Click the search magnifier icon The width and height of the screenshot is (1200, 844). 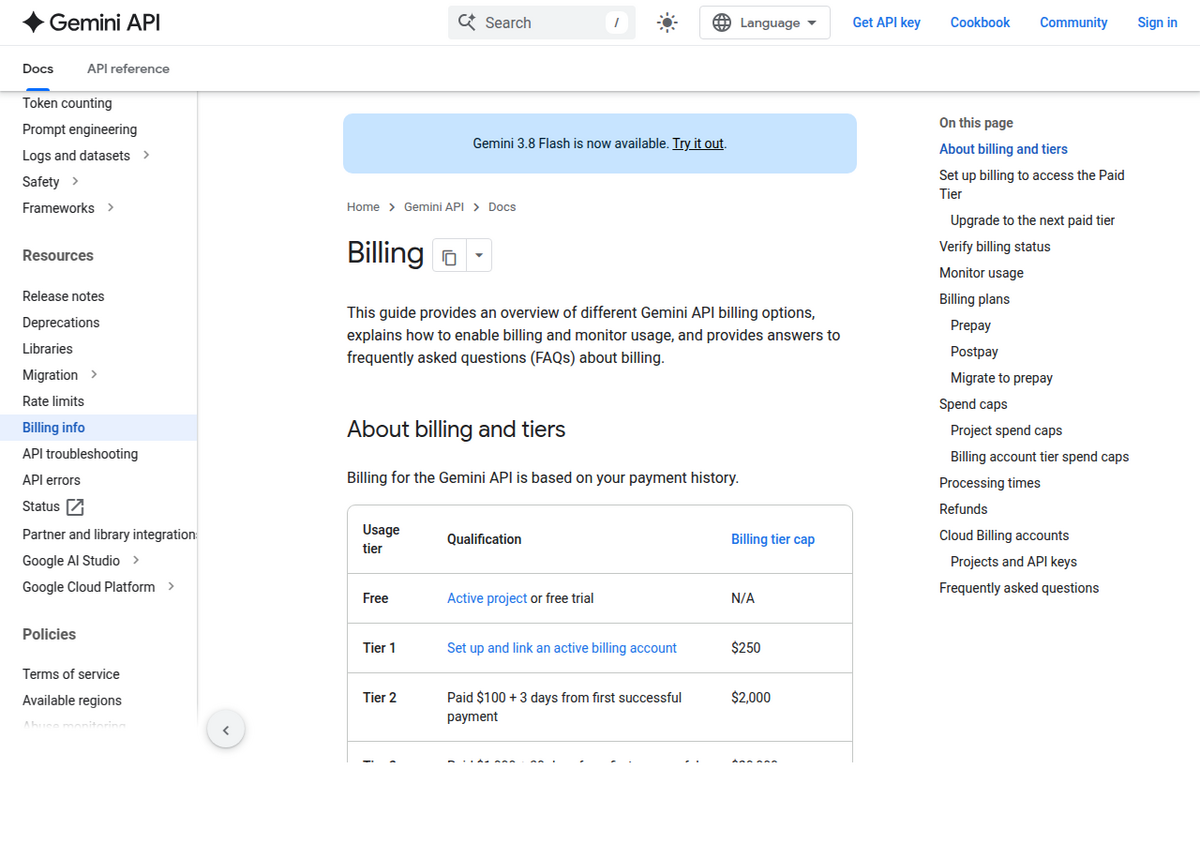click(x=467, y=22)
